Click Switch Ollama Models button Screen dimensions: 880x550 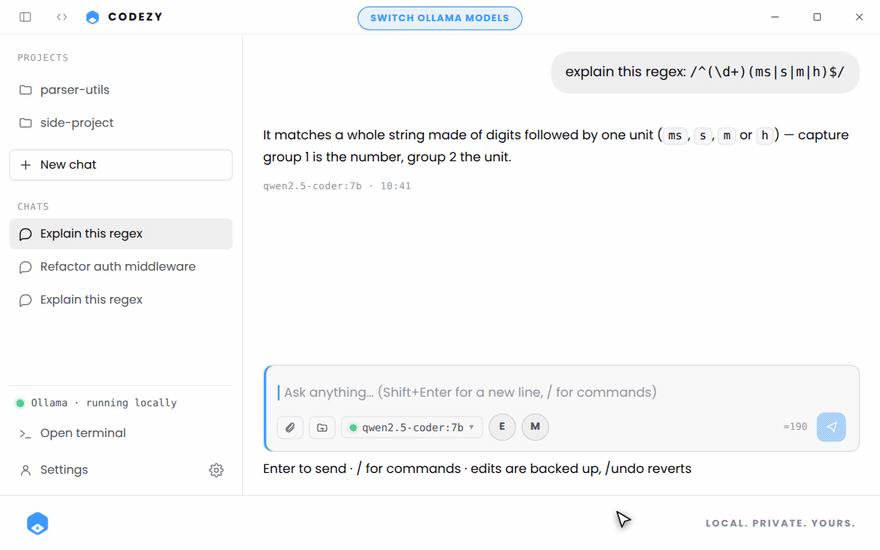click(439, 18)
